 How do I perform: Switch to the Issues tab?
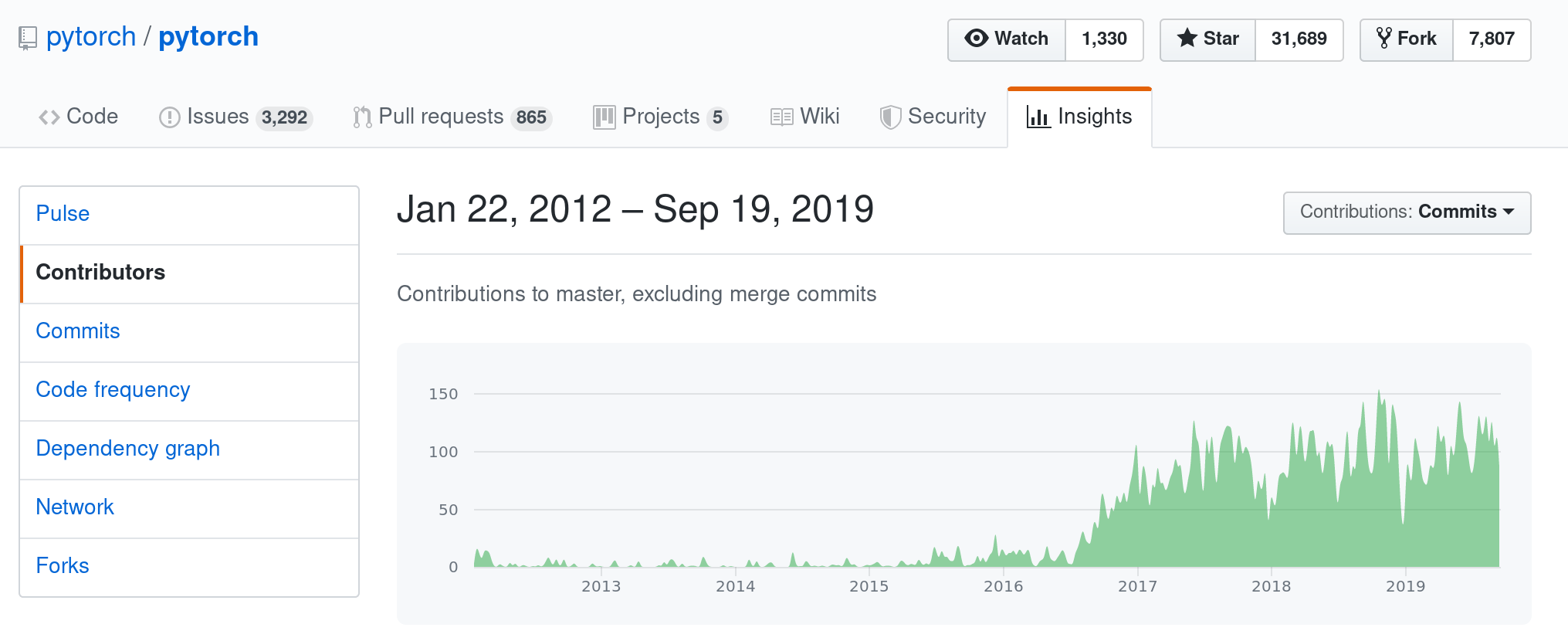(x=235, y=117)
